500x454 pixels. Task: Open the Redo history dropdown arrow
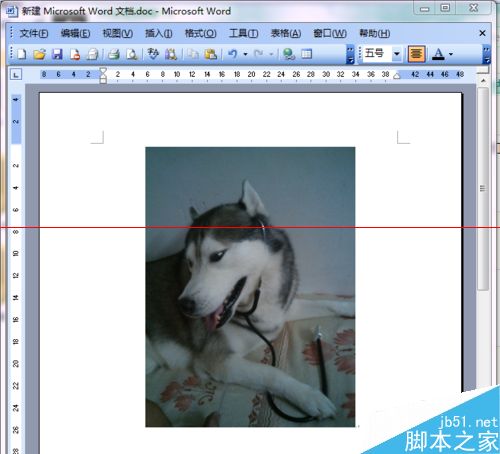[271, 54]
